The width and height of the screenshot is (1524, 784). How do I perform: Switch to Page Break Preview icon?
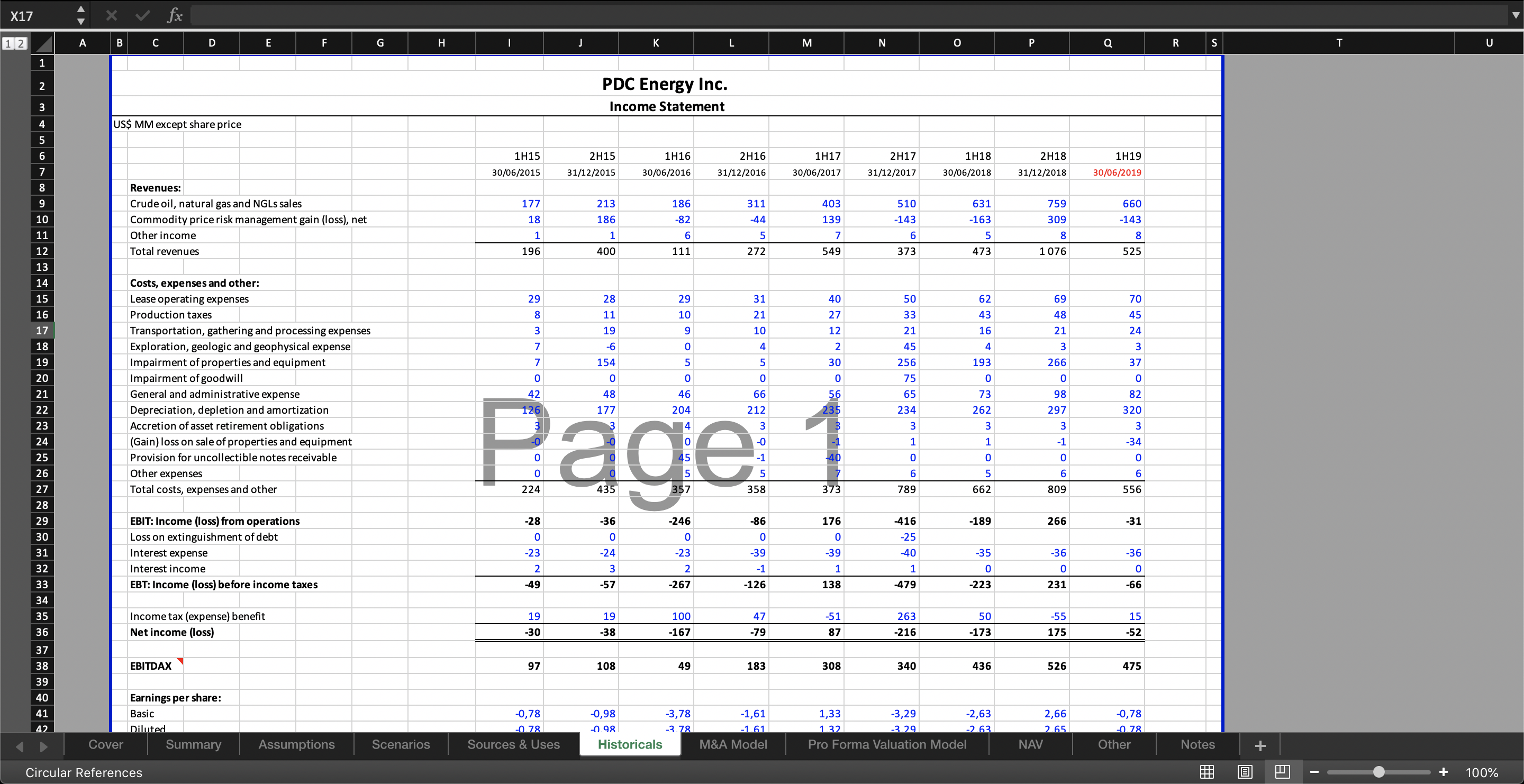tap(1283, 772)
